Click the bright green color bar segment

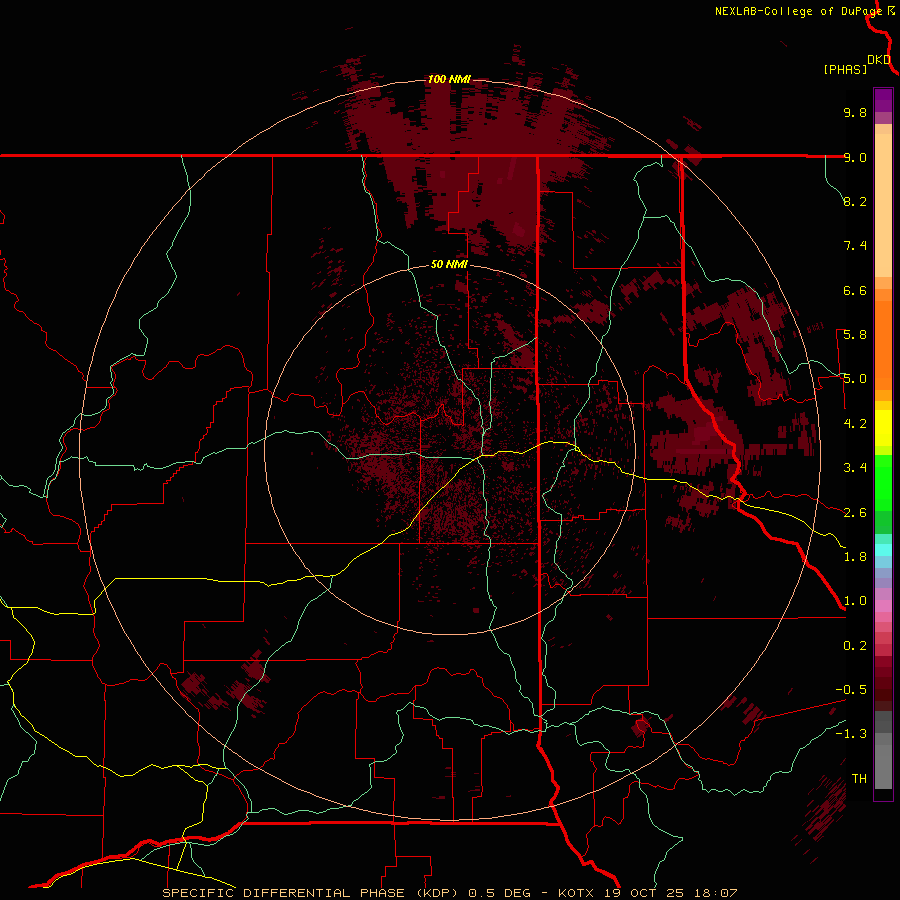[883, 482]
